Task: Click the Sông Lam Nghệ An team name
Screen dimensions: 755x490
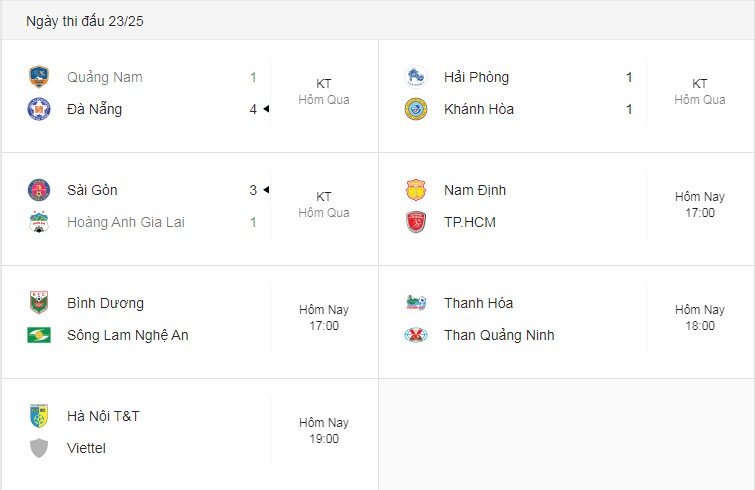Action: pos(128,335)
